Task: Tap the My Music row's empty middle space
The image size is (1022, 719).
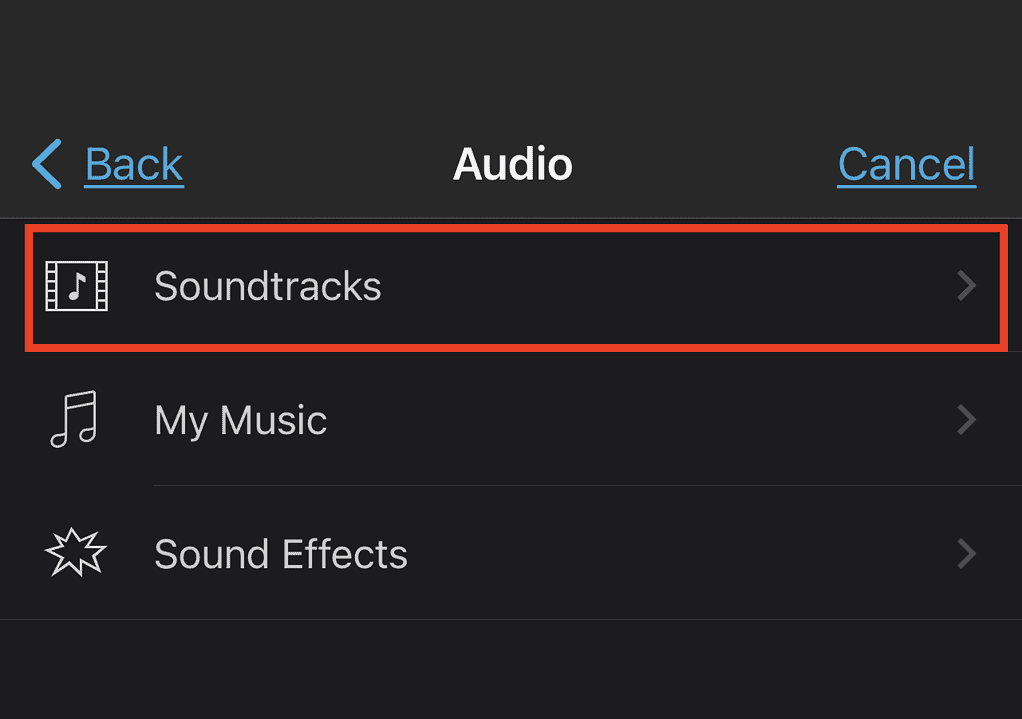Action: pyautogui.click(x=640, y=420)
